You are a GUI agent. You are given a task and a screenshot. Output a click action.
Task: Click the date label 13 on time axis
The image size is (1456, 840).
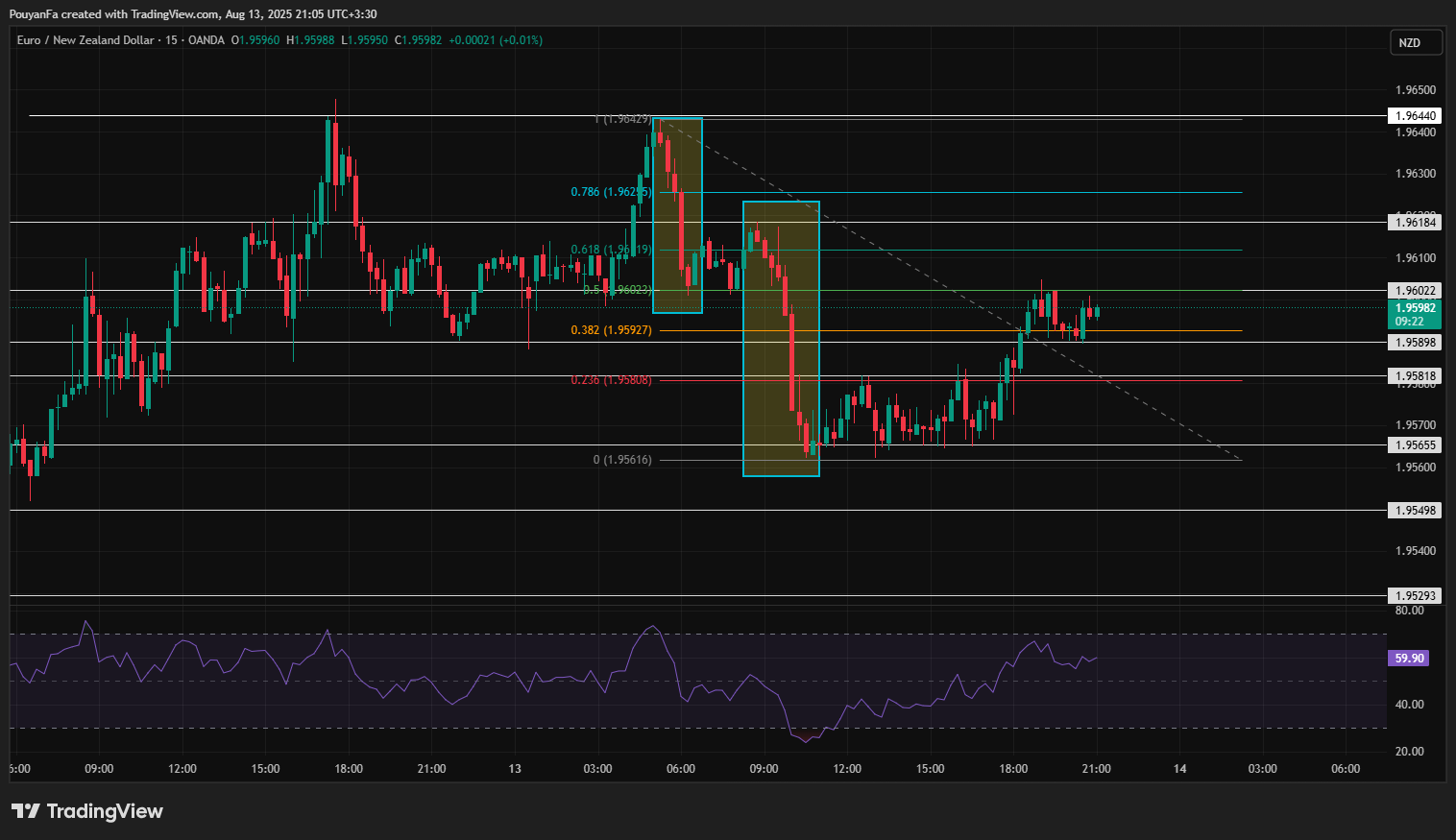(515, 769)
